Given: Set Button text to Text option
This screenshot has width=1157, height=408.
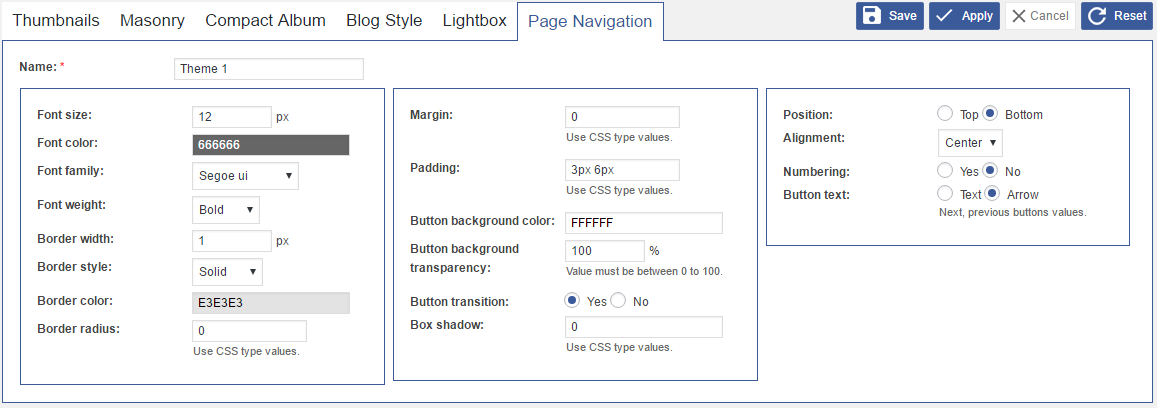Looking at the screenshot, I should pyautogui.click(x=945, y=194).
